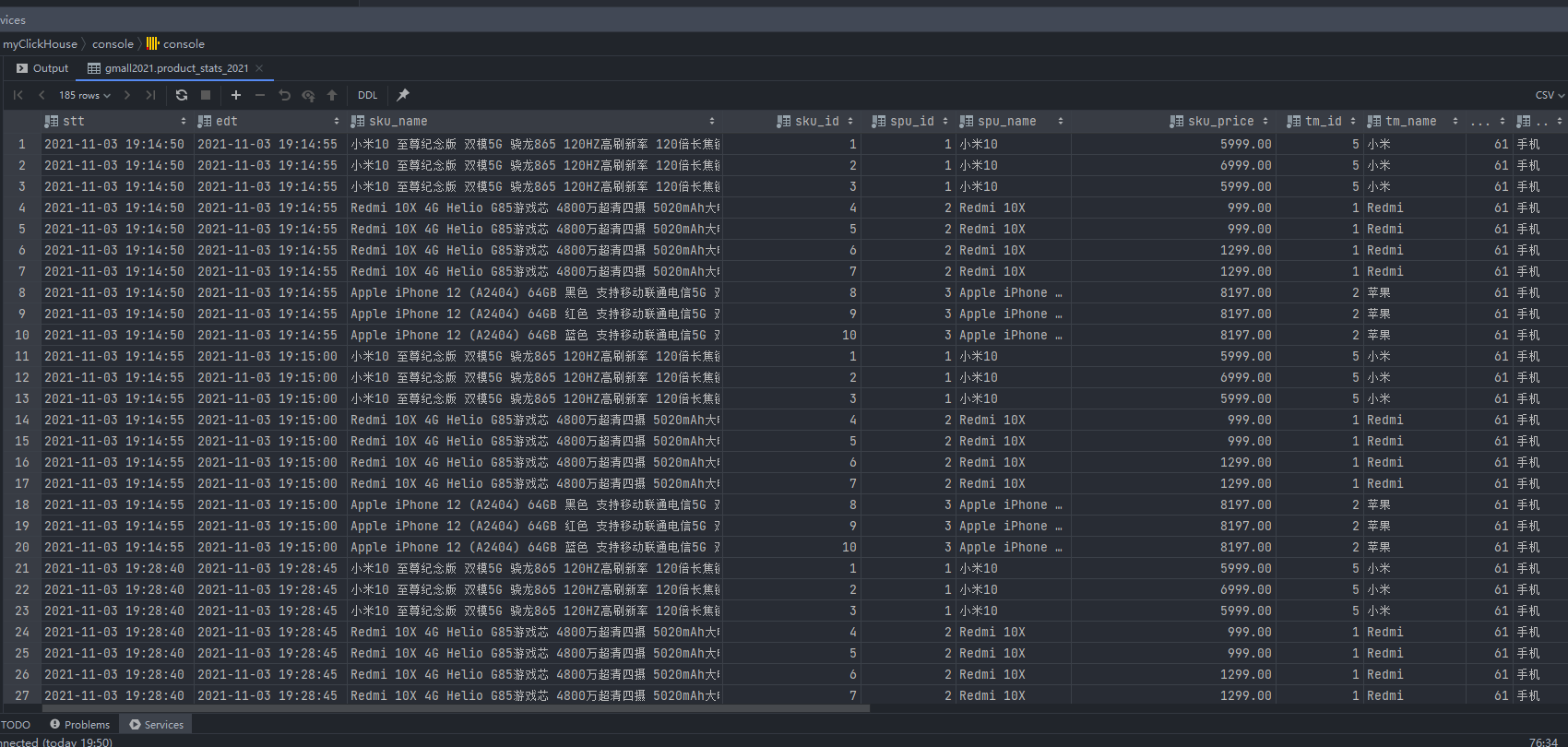The height and width of the screenshot is (747, 1568).
Task: Open the Services tool window
Action: tap(157, 725)
